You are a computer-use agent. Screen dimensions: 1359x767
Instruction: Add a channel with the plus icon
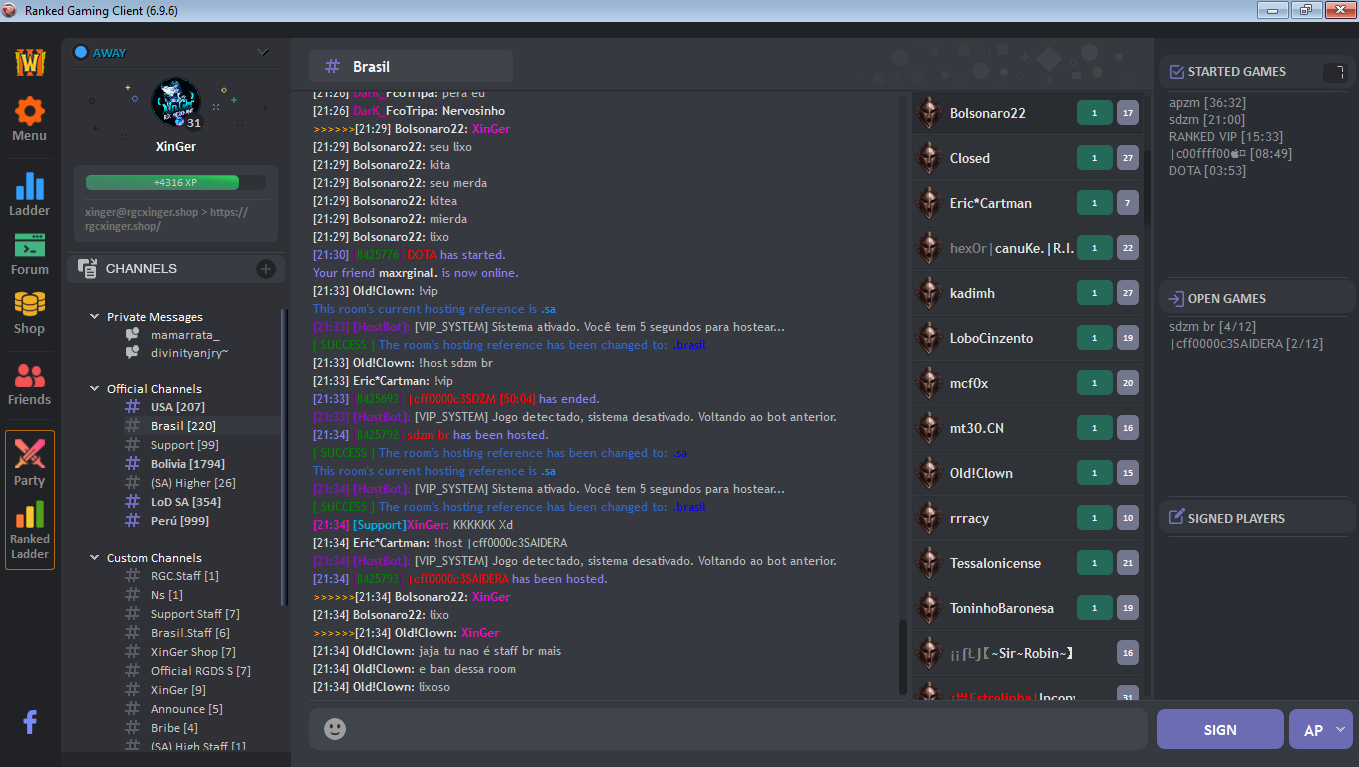266,268
